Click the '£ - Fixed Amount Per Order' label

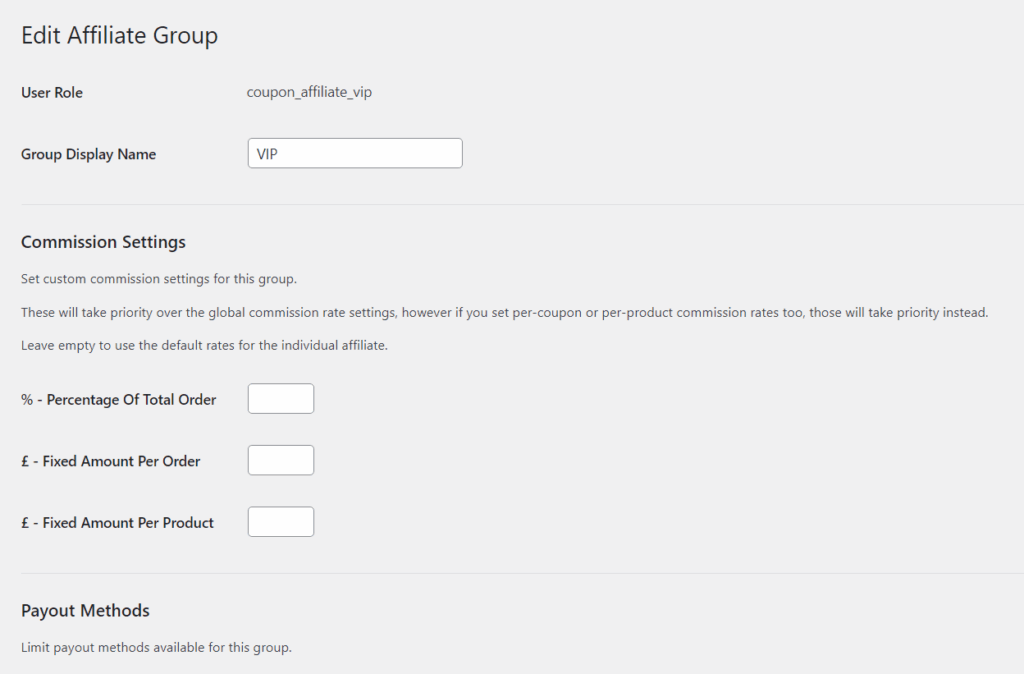click(x=110, y=461)
